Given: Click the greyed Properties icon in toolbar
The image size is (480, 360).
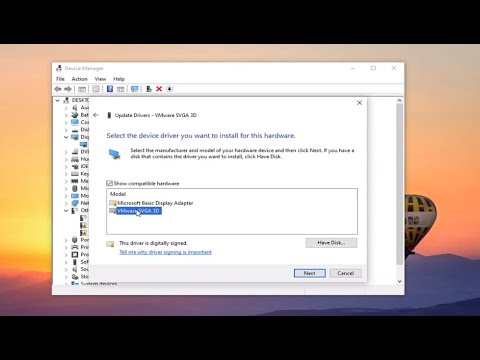Looking at the screenshot, I should pos(96,89).
